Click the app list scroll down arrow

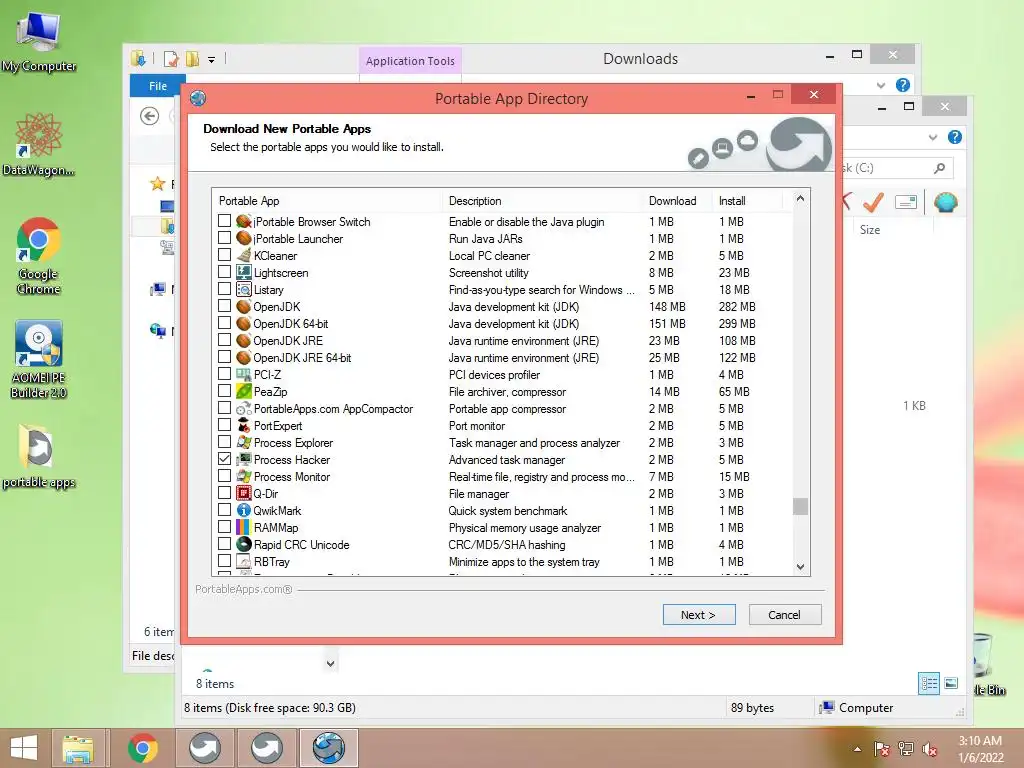click(x=801, y=567)
